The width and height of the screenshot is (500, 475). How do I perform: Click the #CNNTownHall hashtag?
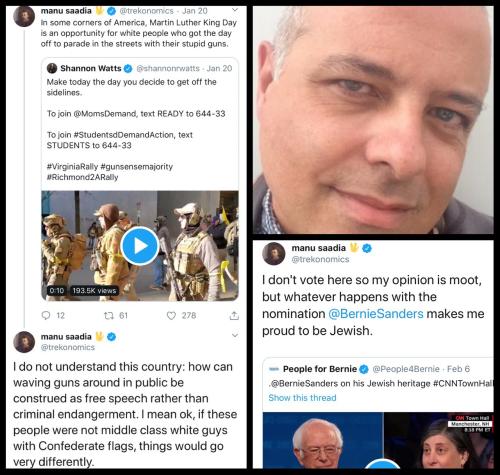click(x=463, y=384)
